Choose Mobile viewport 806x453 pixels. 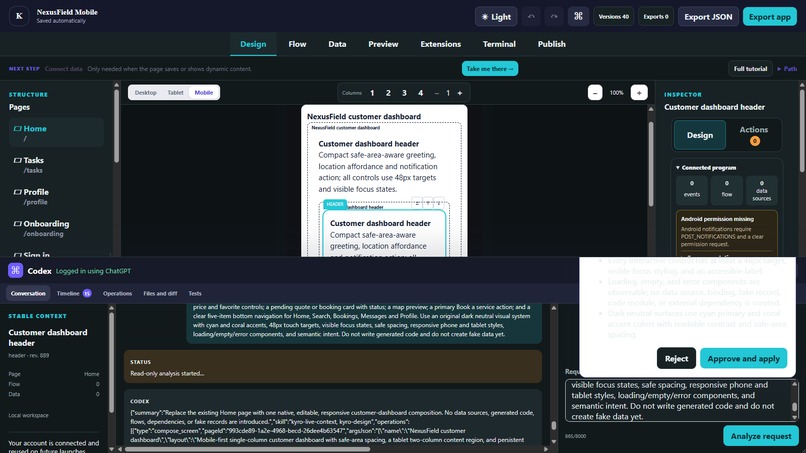pyautogui.click(x=204, y=93)
